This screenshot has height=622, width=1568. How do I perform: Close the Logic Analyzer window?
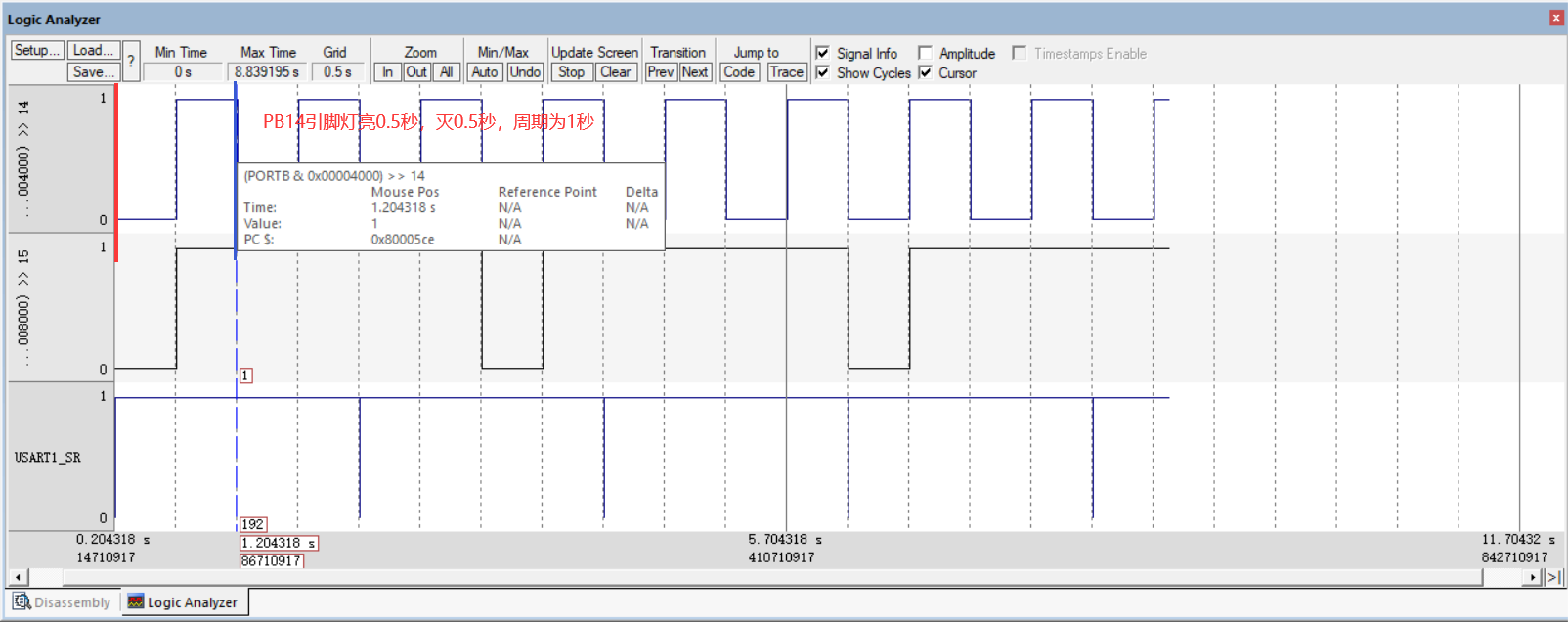click(1556, 18)
